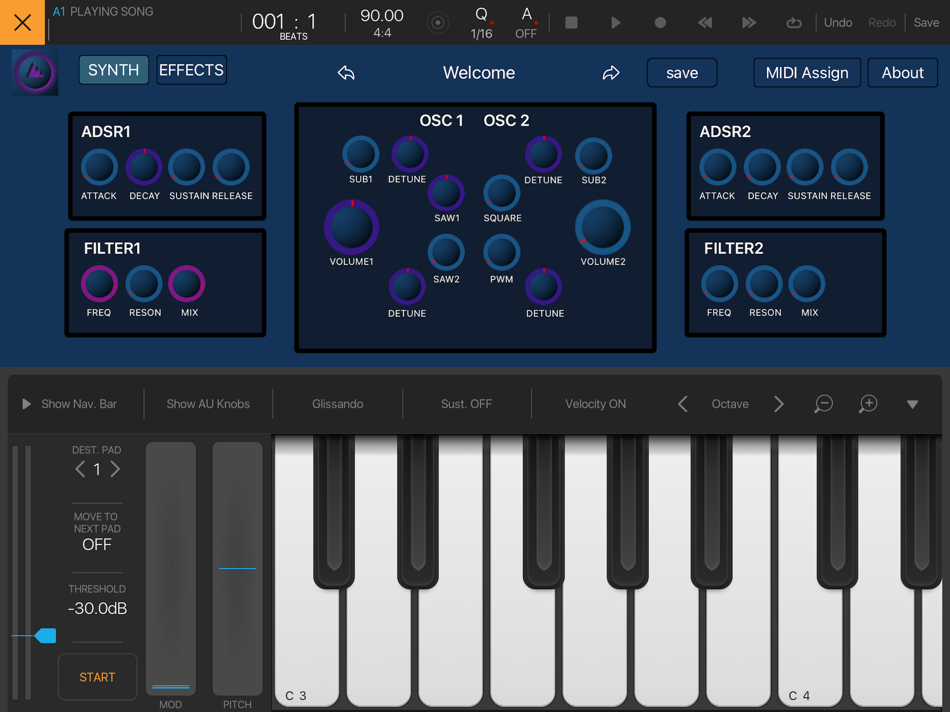Decrease DEST. PAD with left chevron

(80, 469)
